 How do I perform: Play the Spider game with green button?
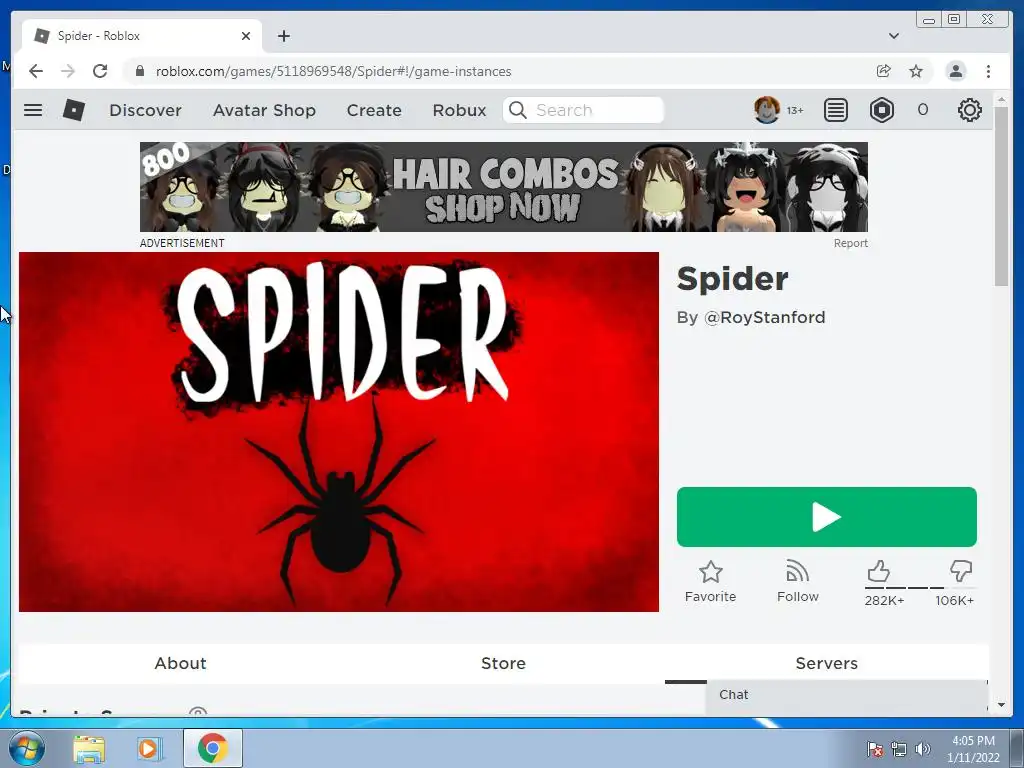(x=826, y=517)
